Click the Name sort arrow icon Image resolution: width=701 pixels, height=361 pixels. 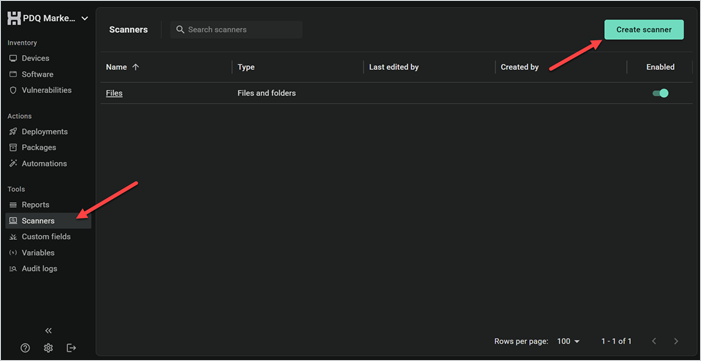136,67
